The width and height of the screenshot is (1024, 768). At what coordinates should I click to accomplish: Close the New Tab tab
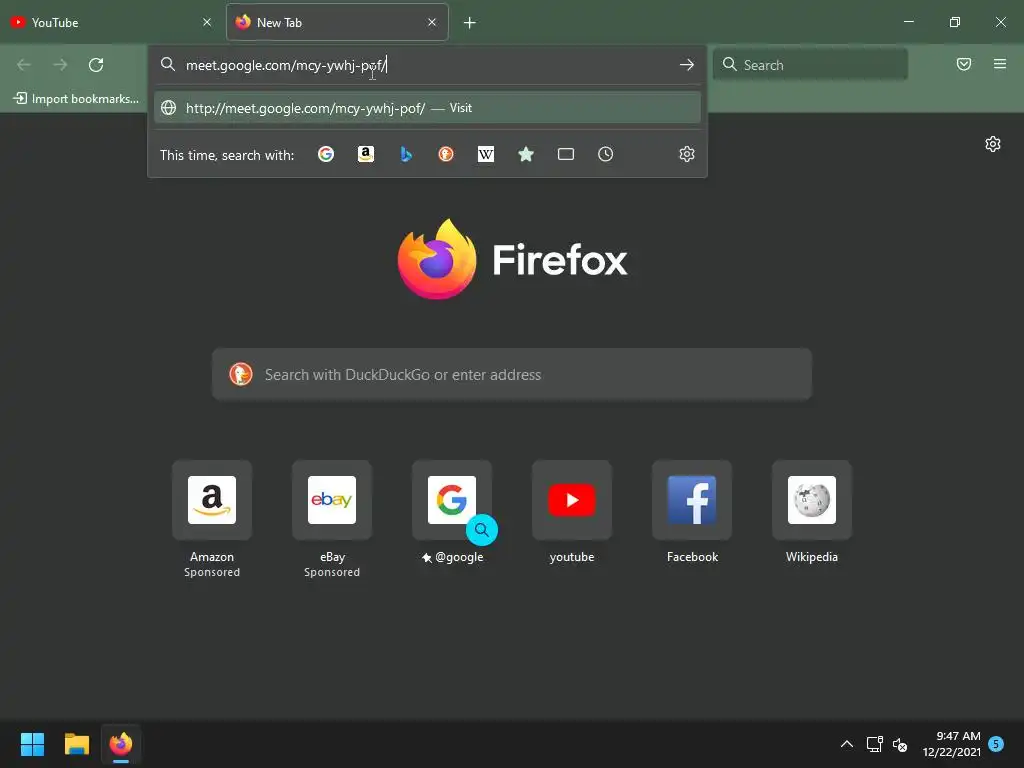pos(432,22)
